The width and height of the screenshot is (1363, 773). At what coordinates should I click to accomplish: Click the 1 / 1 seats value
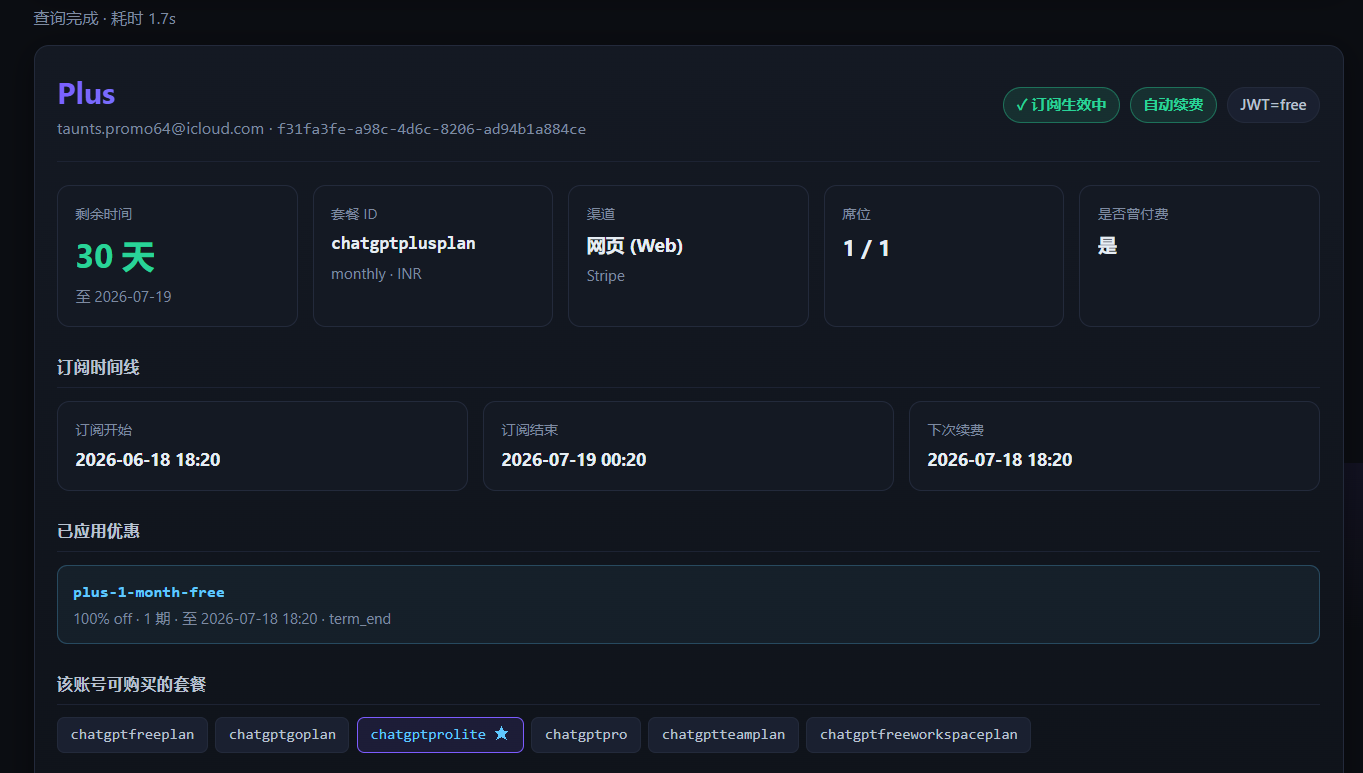pos(866,248)
